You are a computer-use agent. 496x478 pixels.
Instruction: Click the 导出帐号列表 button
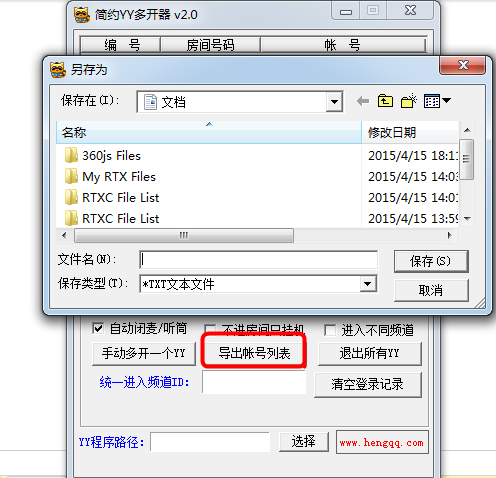click(x=254, y=353)
